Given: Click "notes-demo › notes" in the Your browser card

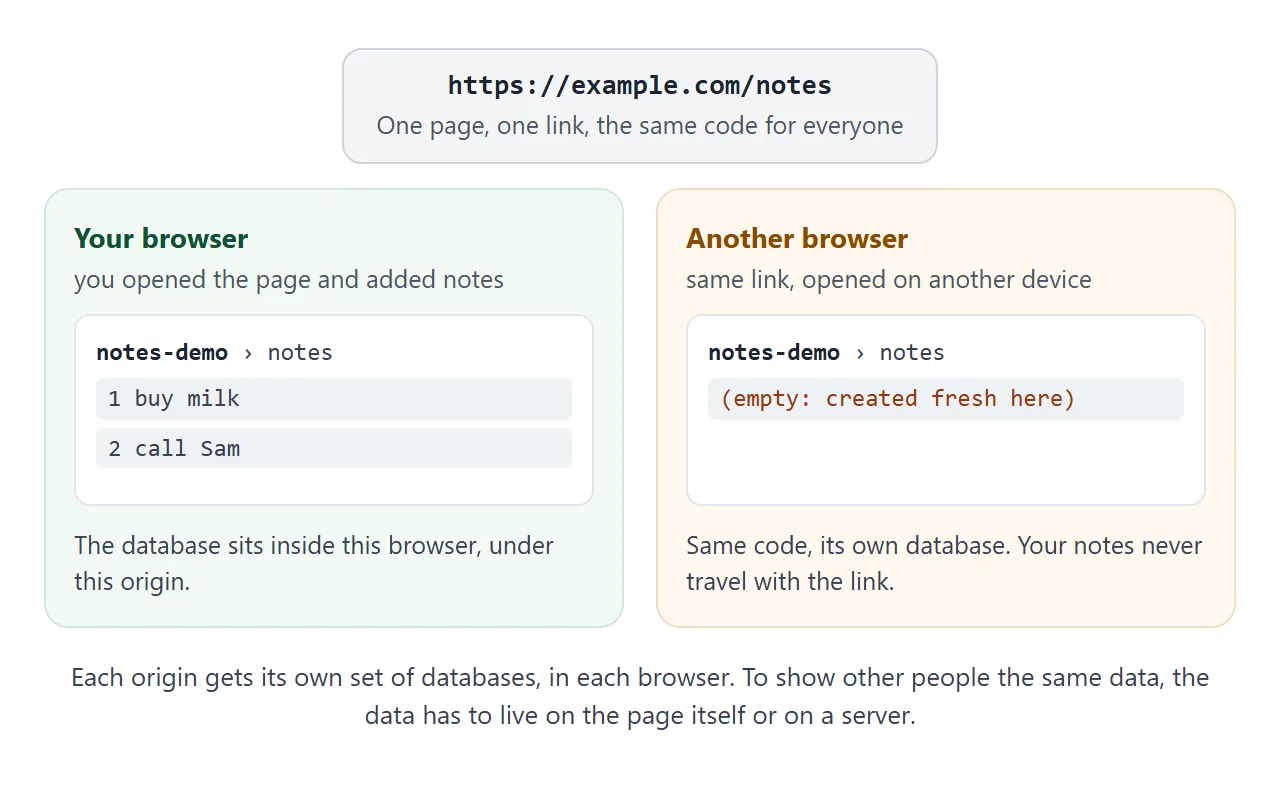Looking at the screenshot, I should pyautogui.click(x=215, y=352).
